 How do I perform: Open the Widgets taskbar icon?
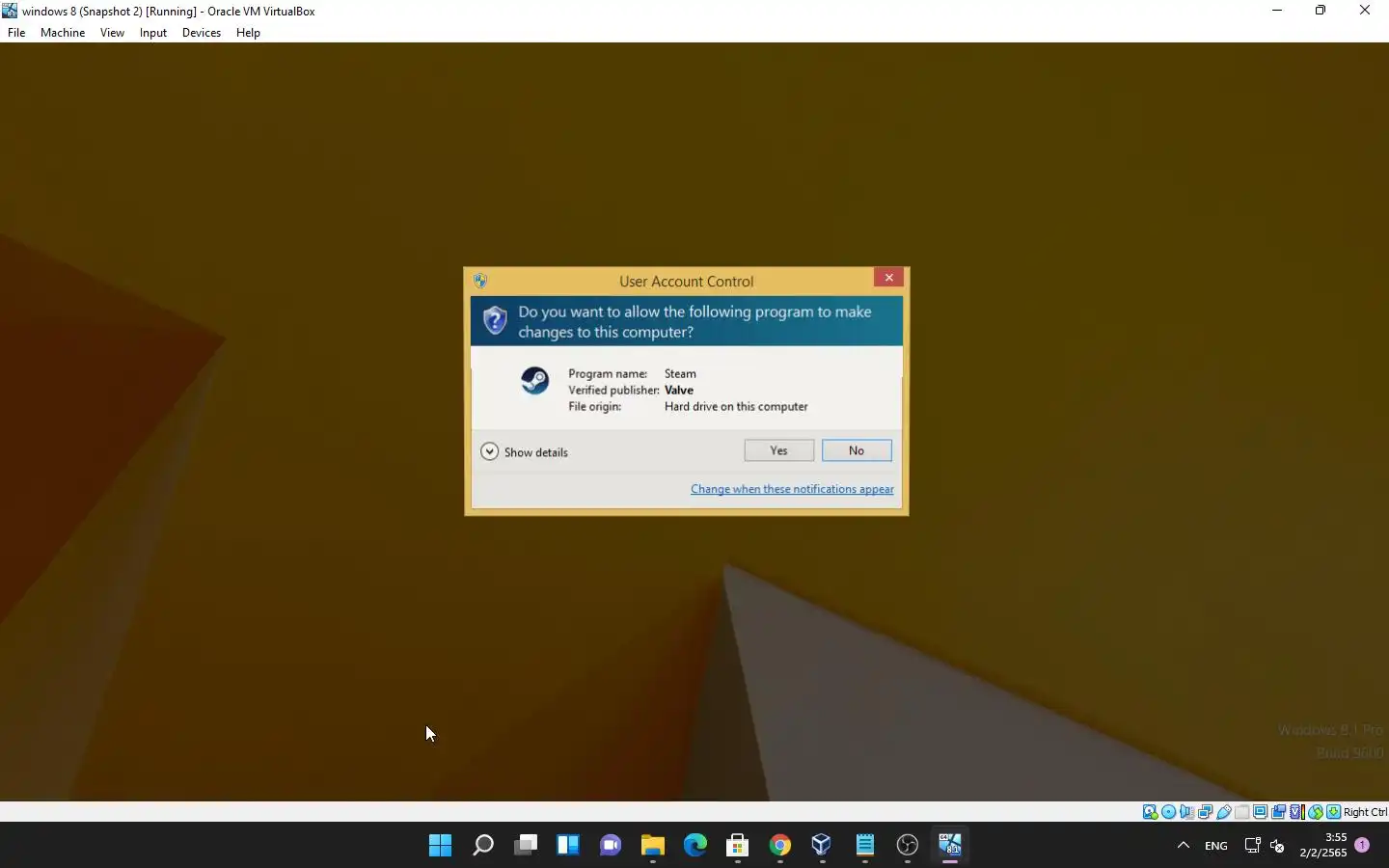point(568,846)
